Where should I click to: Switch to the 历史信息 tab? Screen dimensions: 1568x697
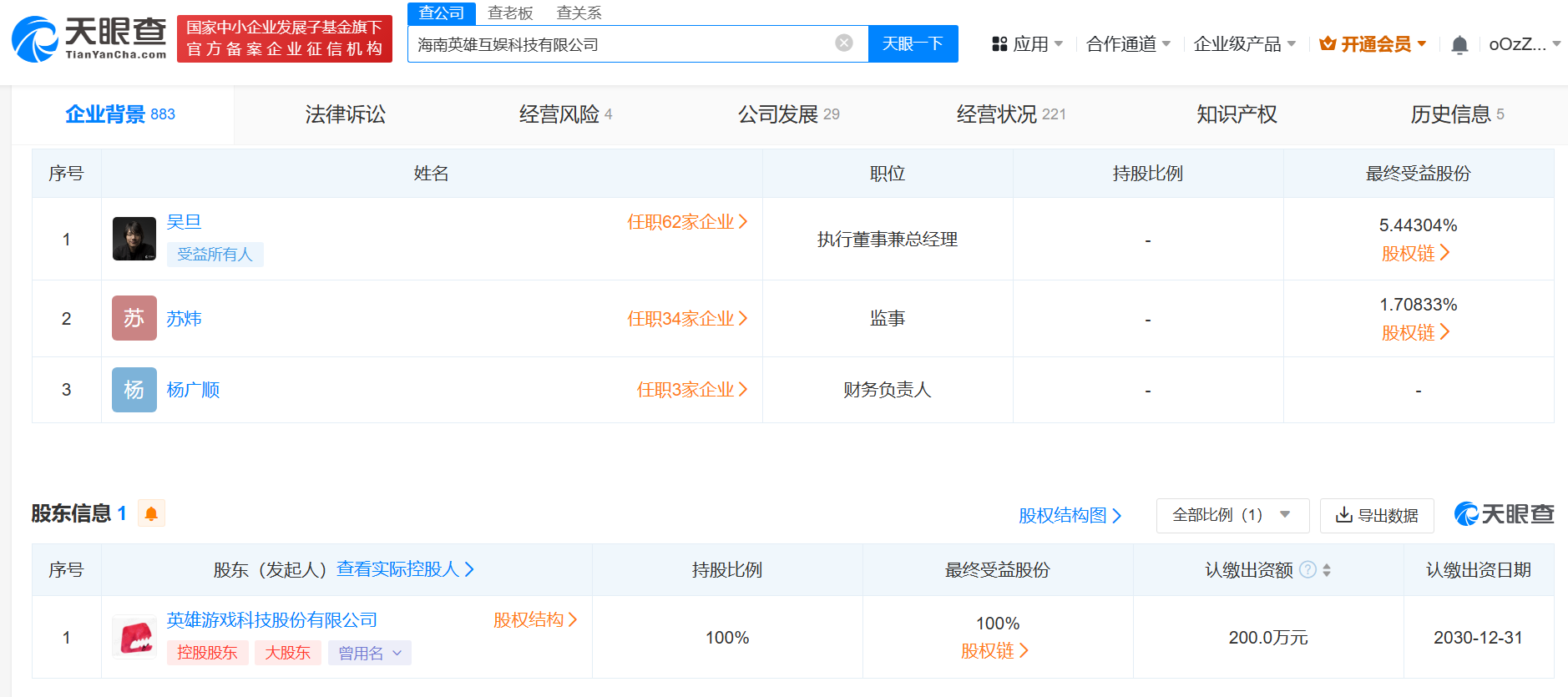1458,114
